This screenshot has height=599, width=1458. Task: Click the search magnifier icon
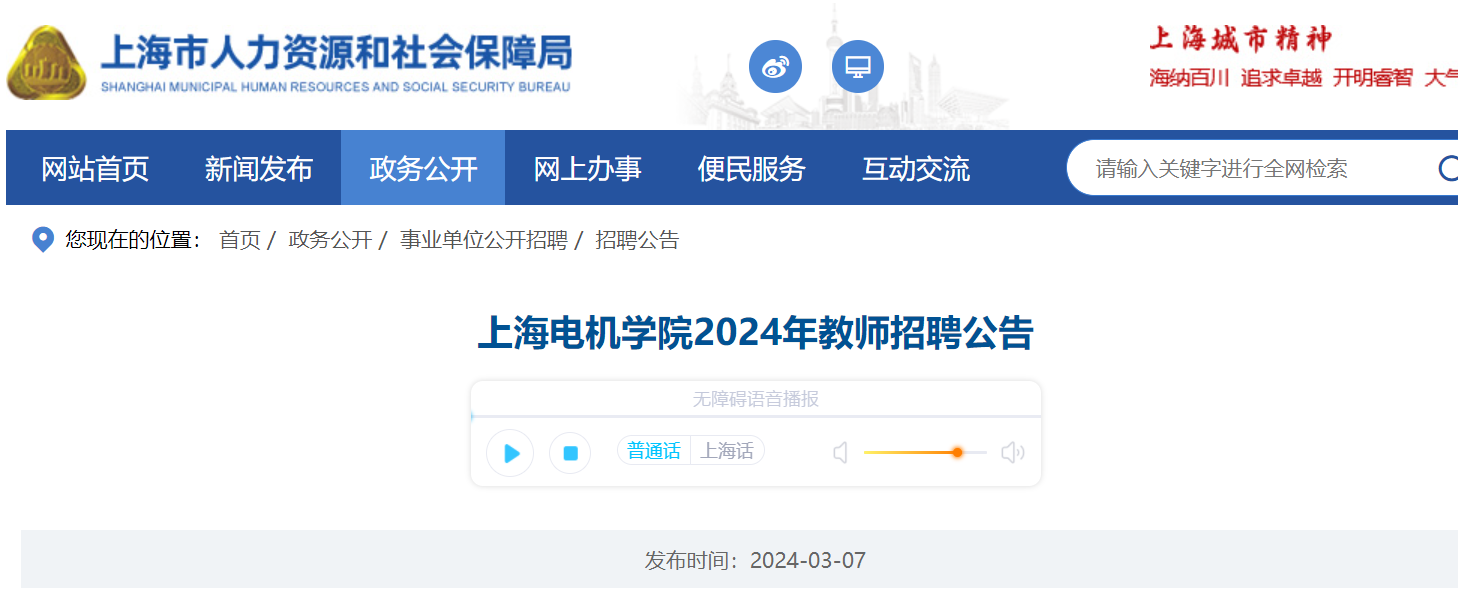click(1448, 168)
